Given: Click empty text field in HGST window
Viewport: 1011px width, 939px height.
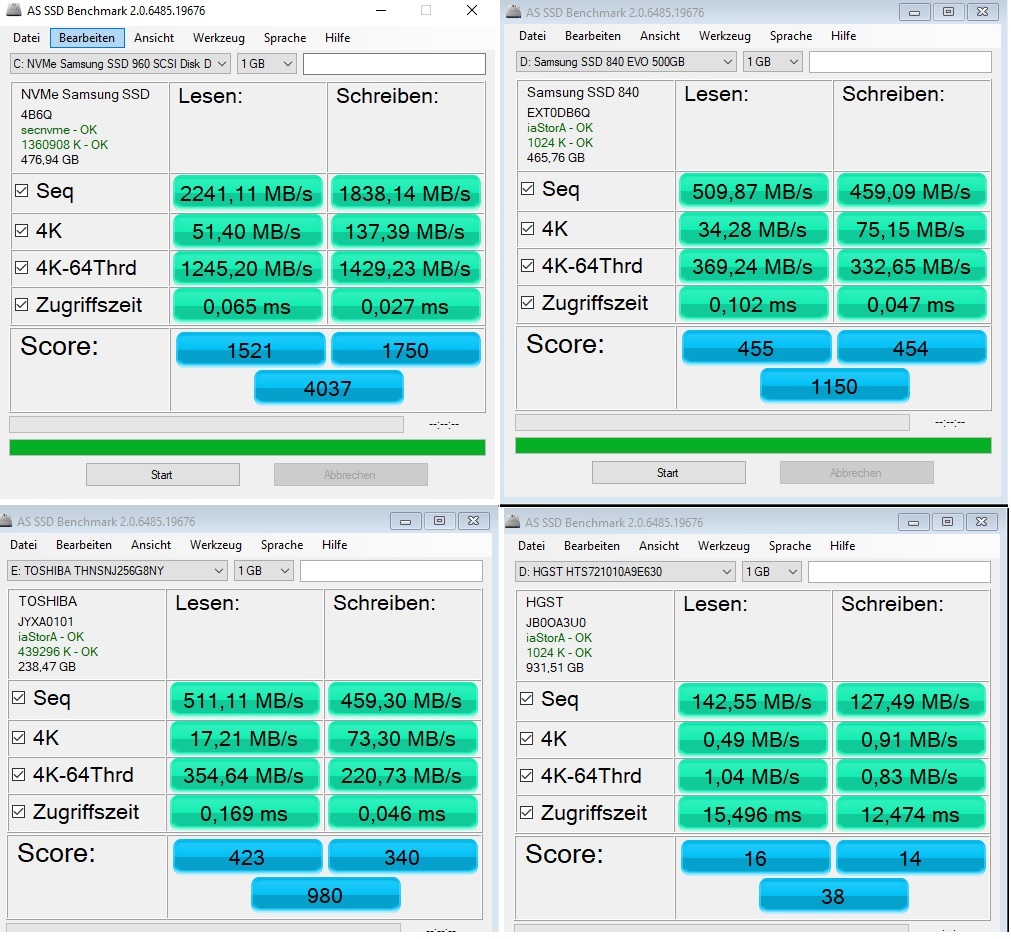Looking at the screenshot, I should (899, 571).
